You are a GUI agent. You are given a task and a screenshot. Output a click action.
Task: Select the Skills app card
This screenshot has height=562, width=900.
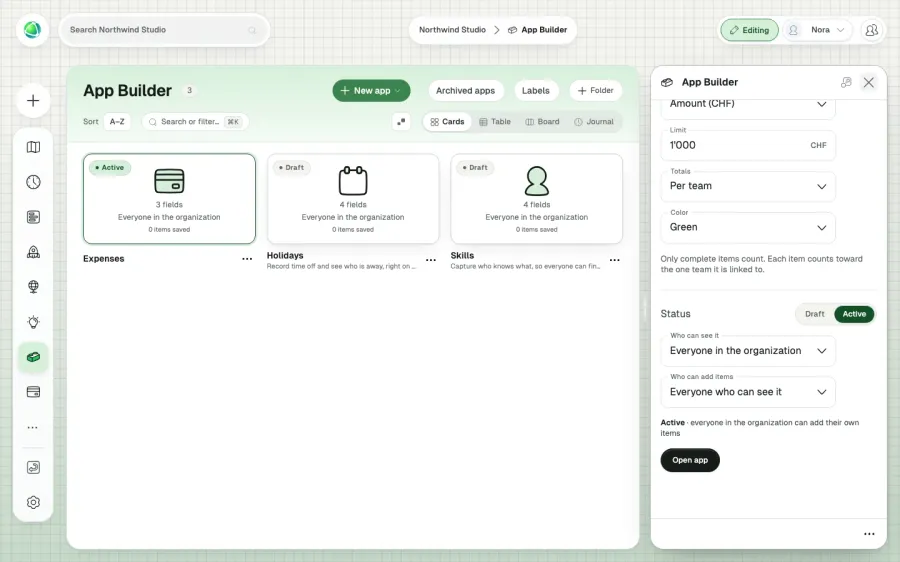tap(537, 199)
